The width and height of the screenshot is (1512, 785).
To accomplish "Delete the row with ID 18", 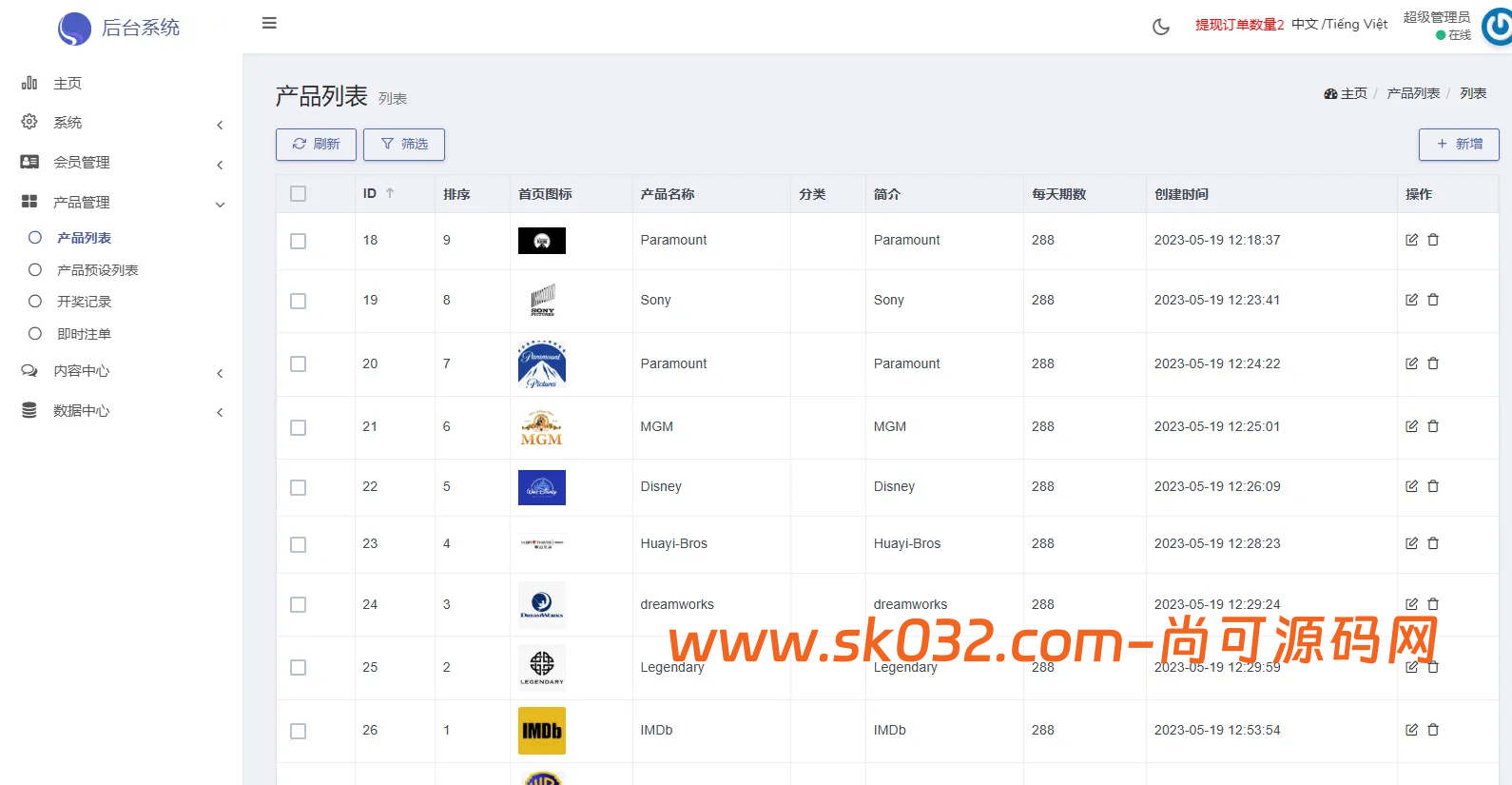I will [1433, 240].
